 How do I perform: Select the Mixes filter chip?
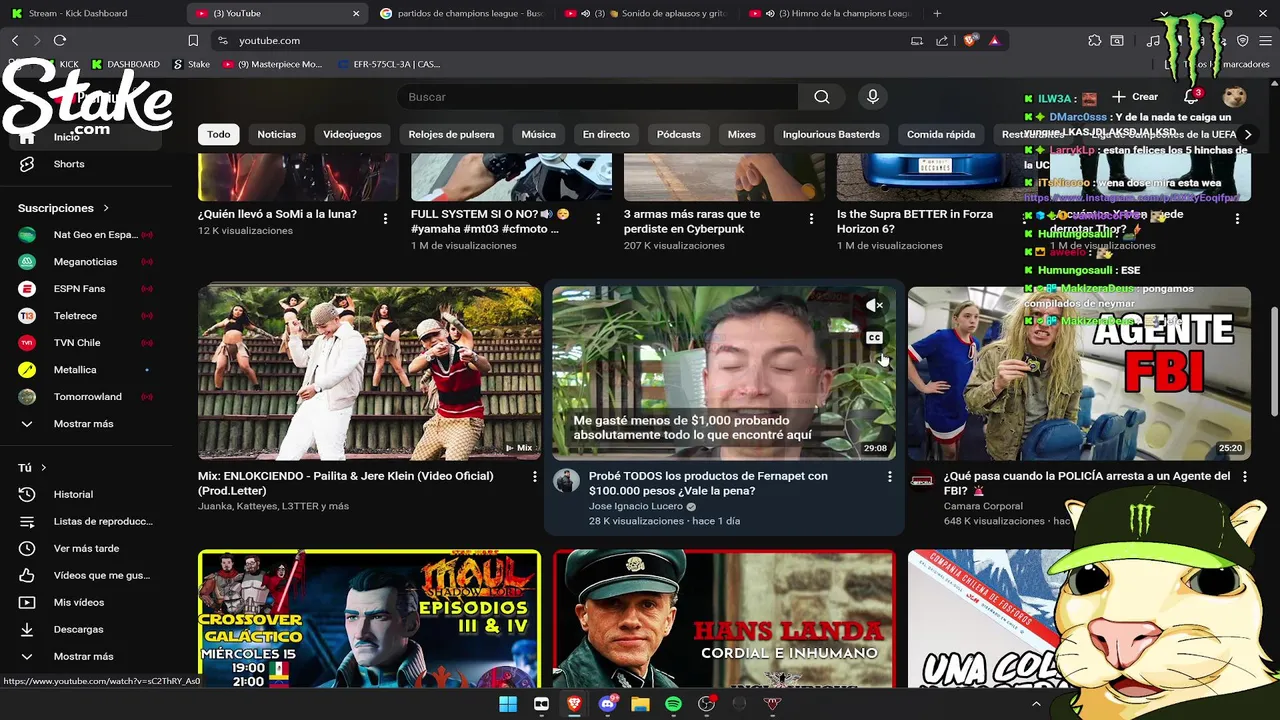coord(742,134)
